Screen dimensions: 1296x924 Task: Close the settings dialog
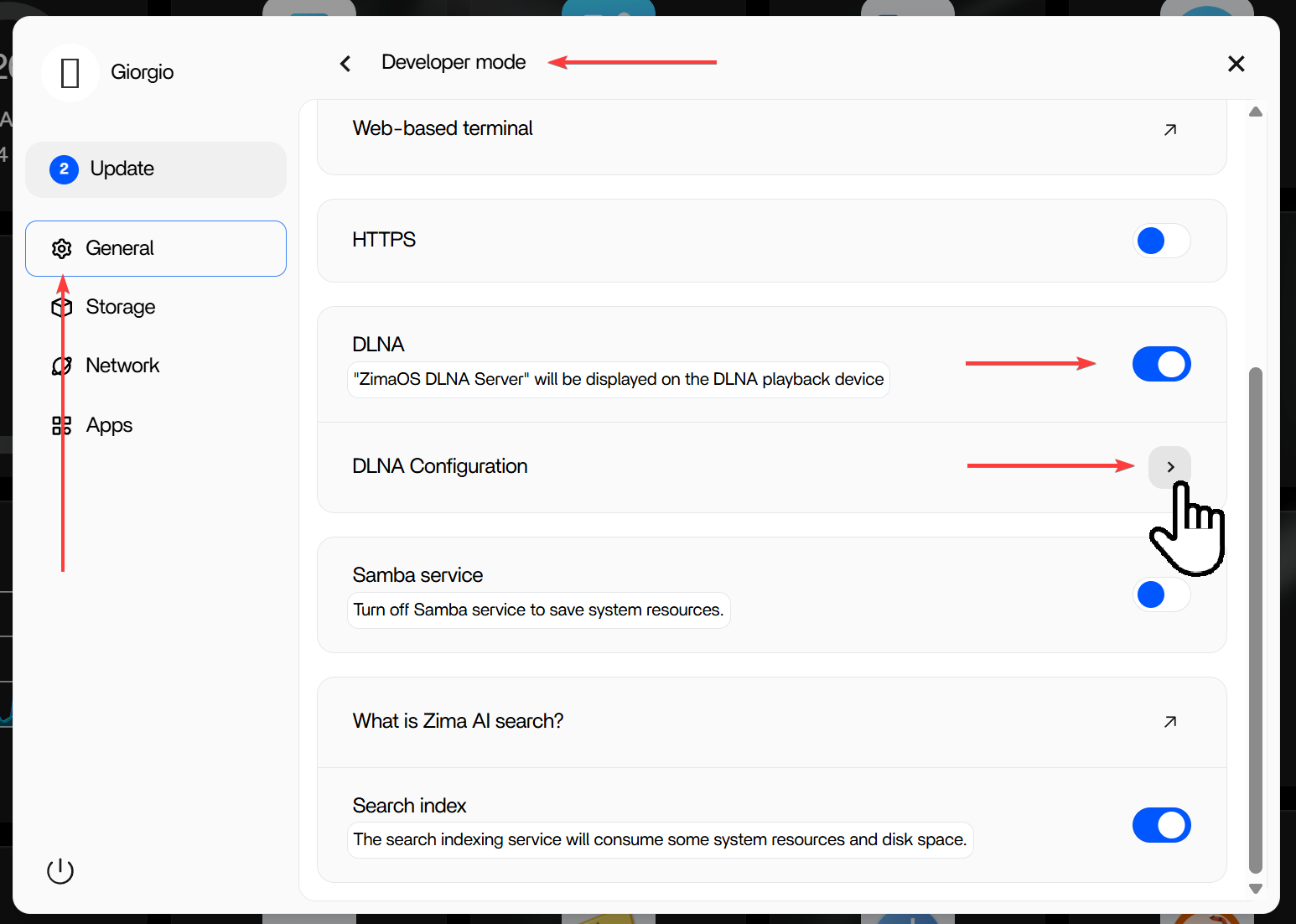(x=1236, y=64)
